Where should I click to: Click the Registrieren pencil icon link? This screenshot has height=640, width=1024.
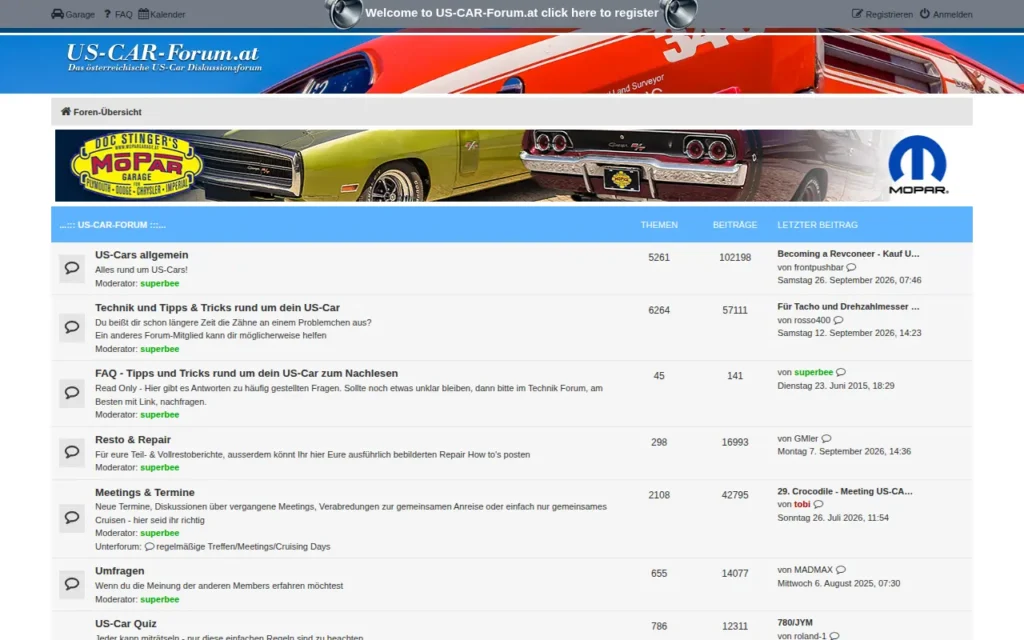pyautogui.click(x=882, y=14)
